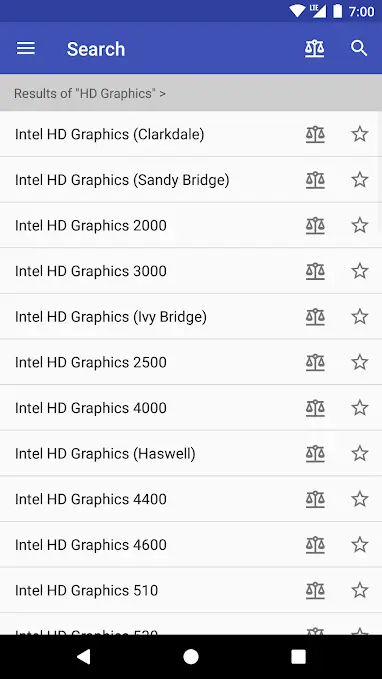
Task: Add Intel HD Graphics 4400 to comparison
Action: [x=315, y=499]
